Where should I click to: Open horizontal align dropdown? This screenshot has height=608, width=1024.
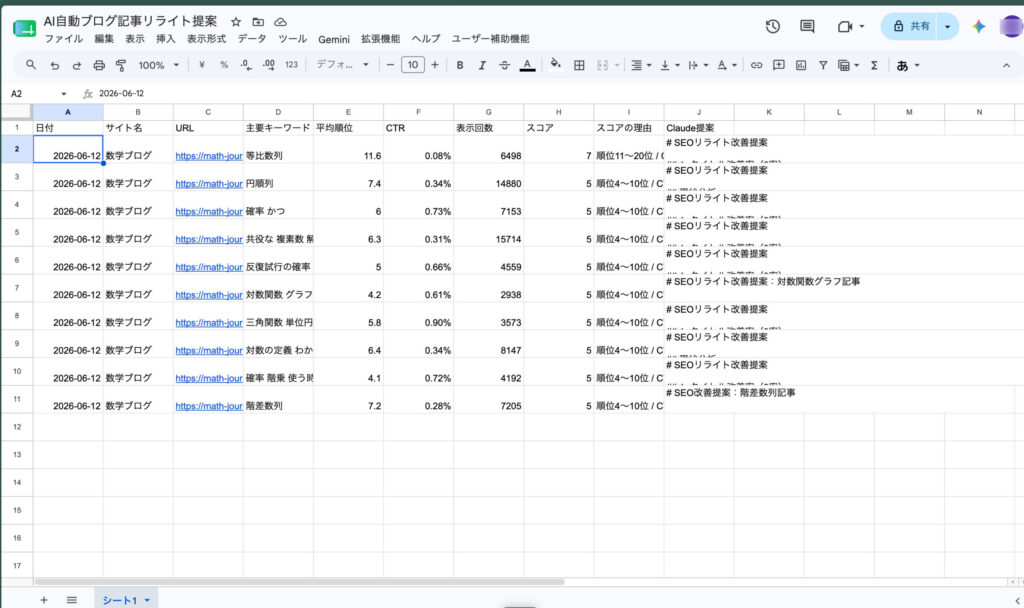(x=641, y=65)
